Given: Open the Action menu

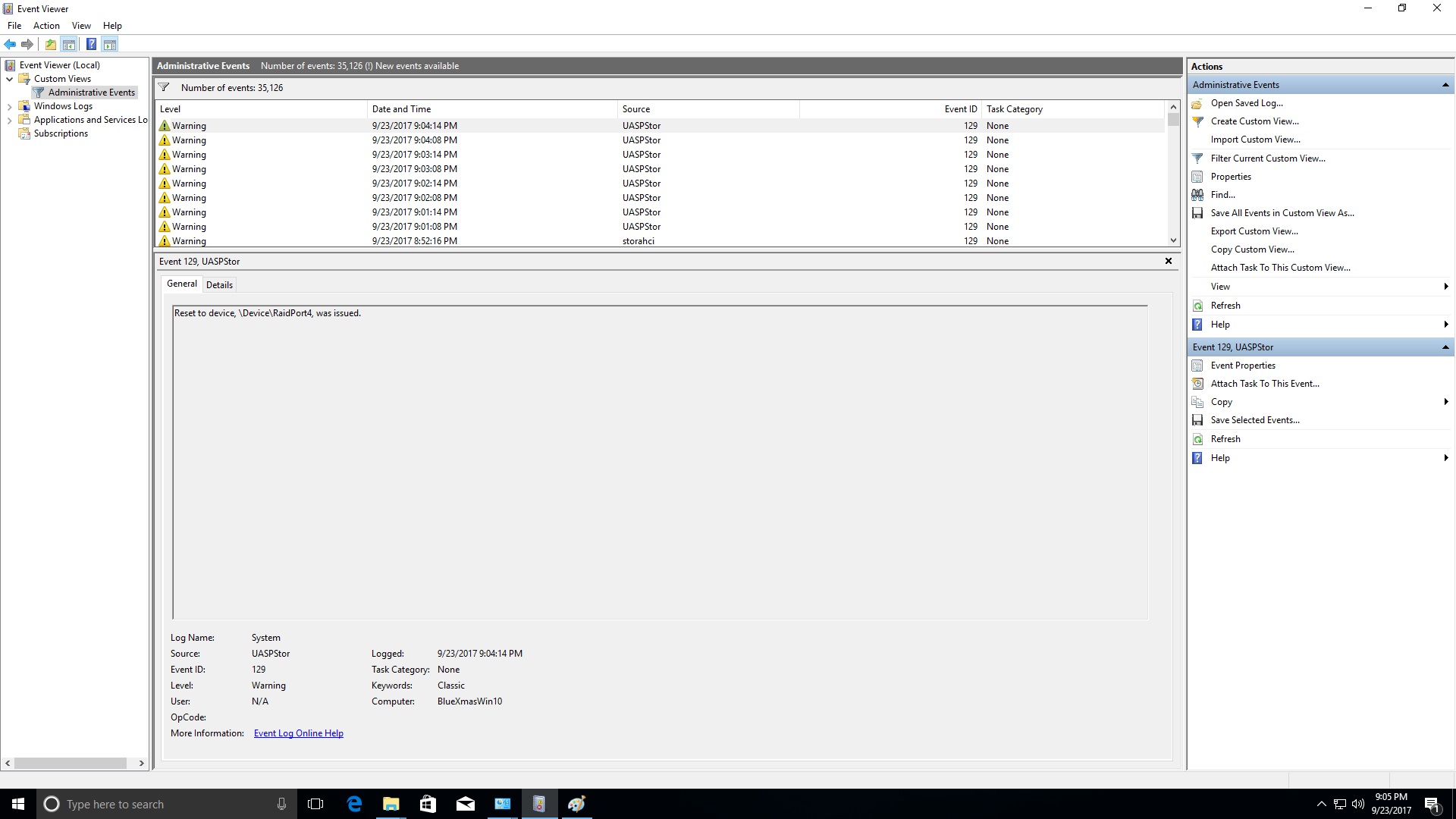Looking at the screenshot, I should click(46, 26).
